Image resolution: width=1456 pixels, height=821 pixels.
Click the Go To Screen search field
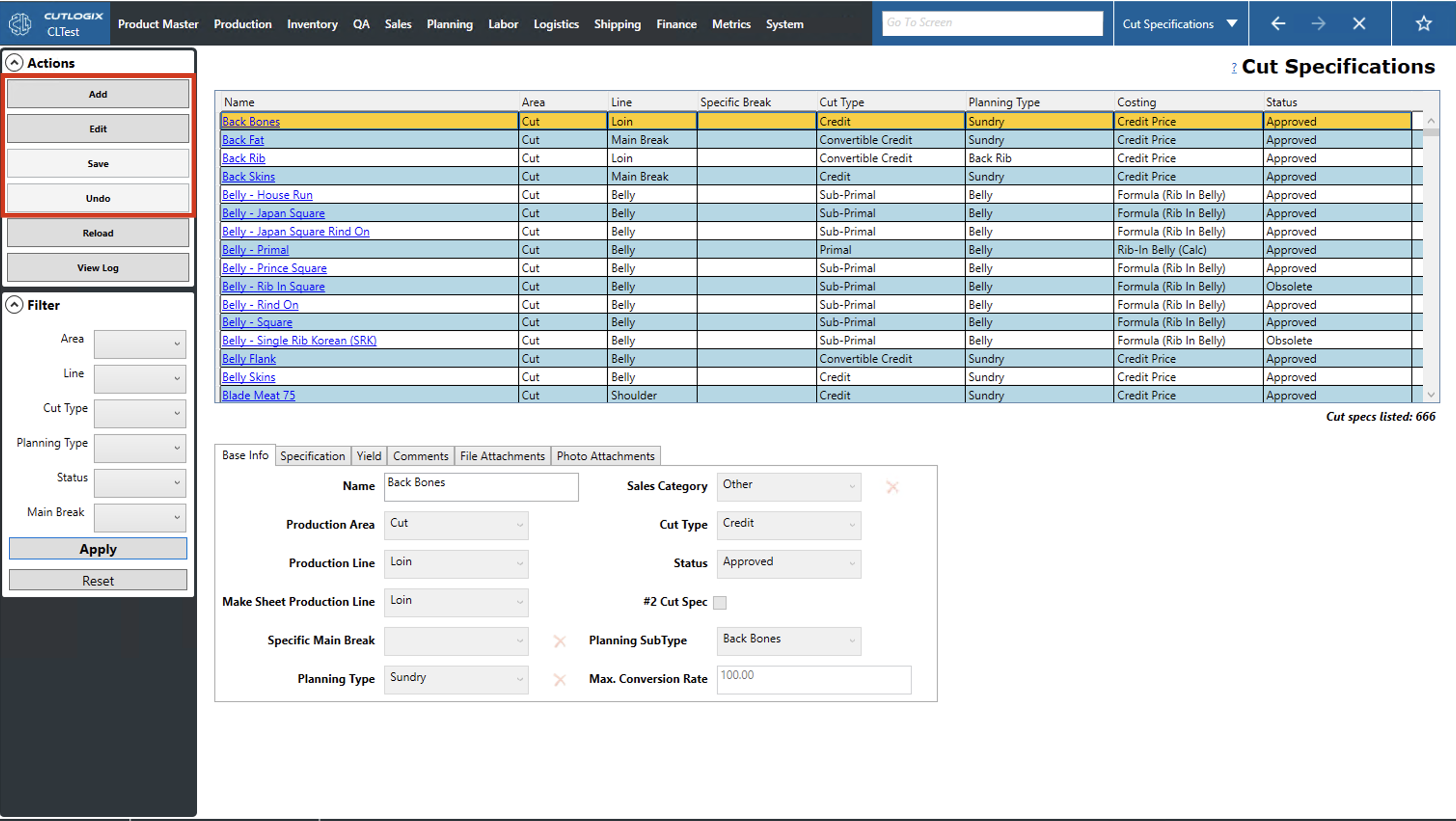click(992, 23)
